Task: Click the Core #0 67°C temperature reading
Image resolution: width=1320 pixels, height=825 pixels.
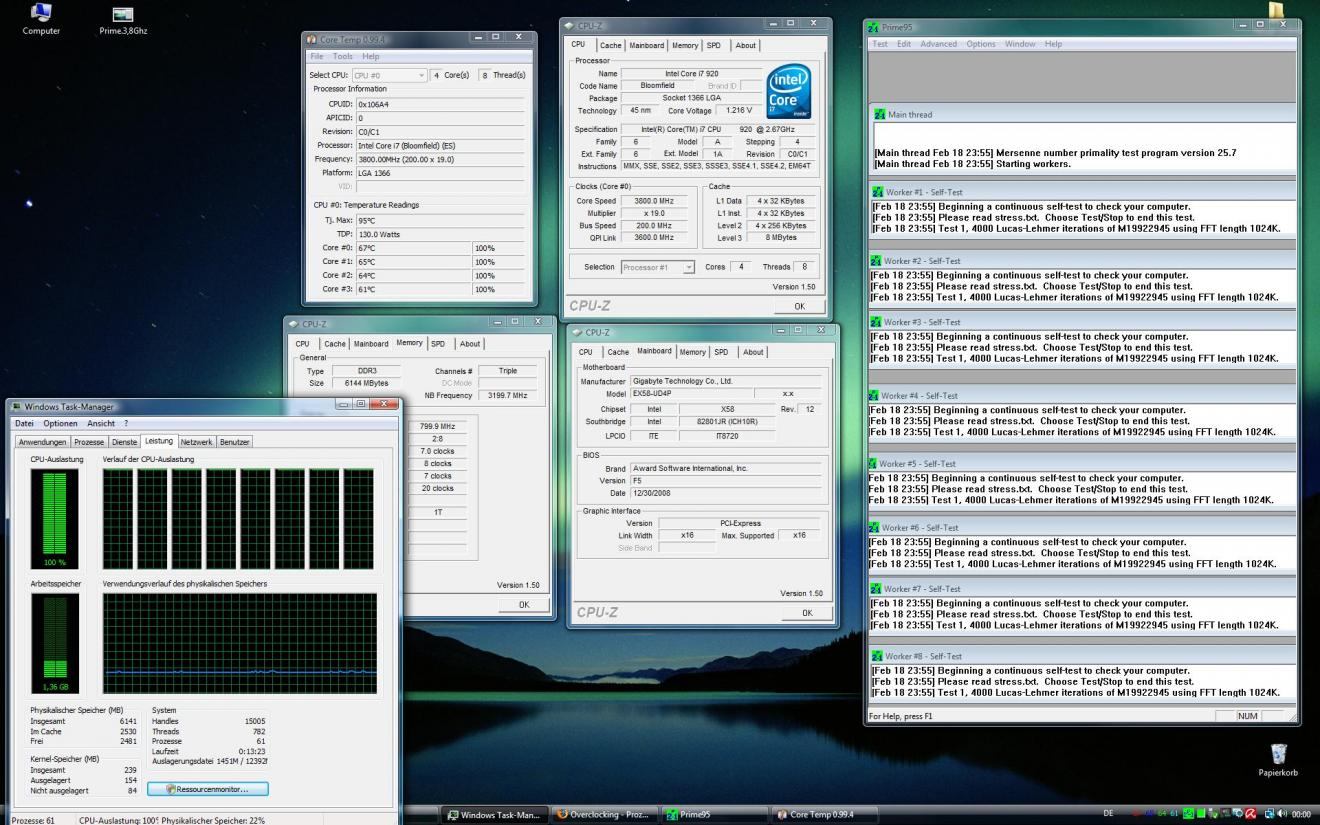Action: pos(414,248)
